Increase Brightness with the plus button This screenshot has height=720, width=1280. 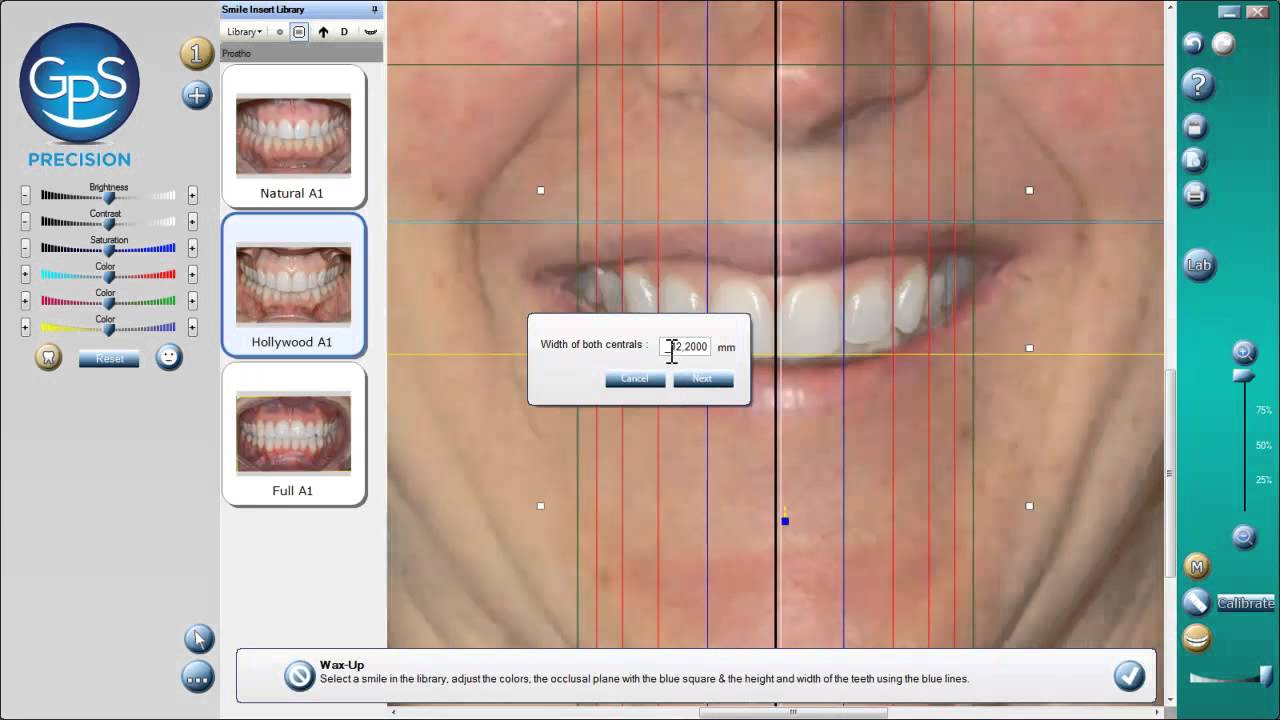(192, 196)
